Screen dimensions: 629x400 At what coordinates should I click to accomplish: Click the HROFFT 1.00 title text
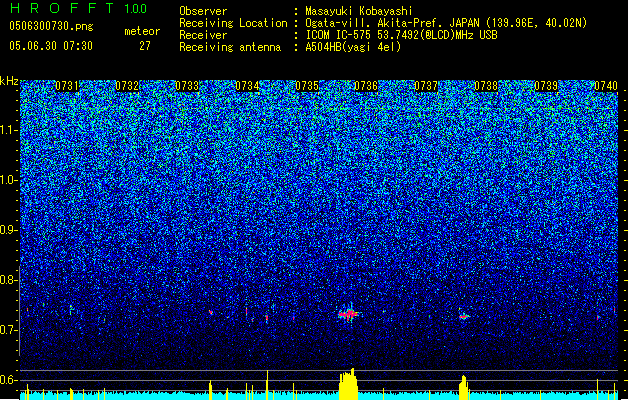pos(79,8)
